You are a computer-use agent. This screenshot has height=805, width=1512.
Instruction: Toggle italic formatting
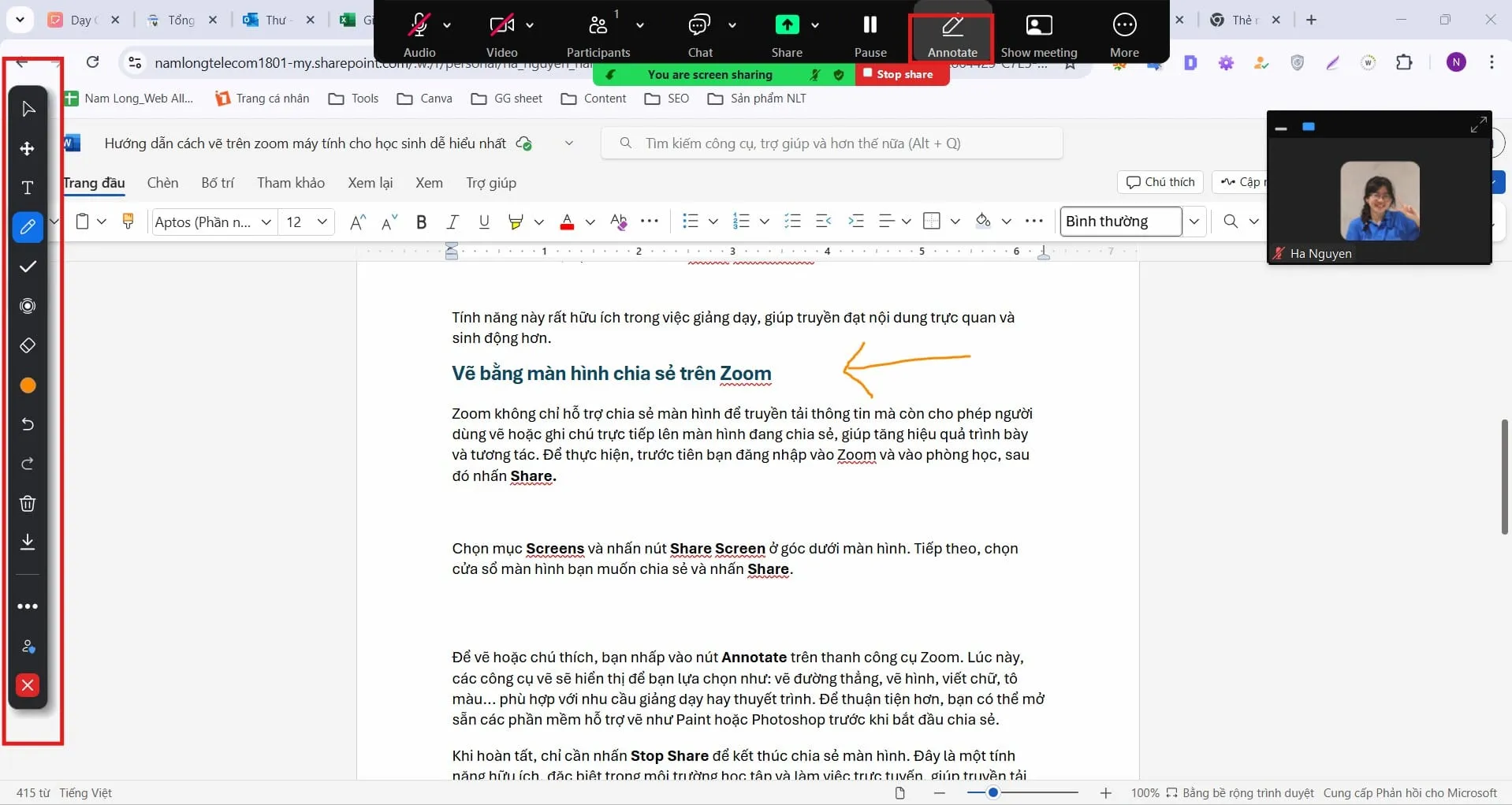pos(452,222)
